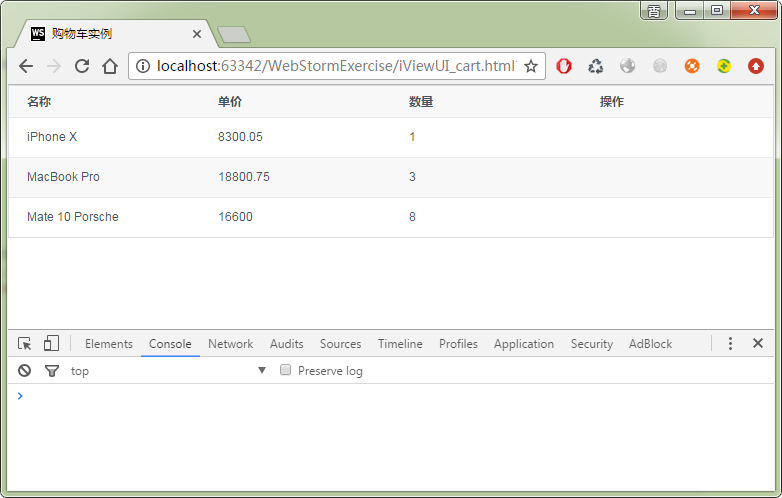Screen dimensions: 782x498
Task: Open DevTools three-dot customize menu
Action: (730, 343)
